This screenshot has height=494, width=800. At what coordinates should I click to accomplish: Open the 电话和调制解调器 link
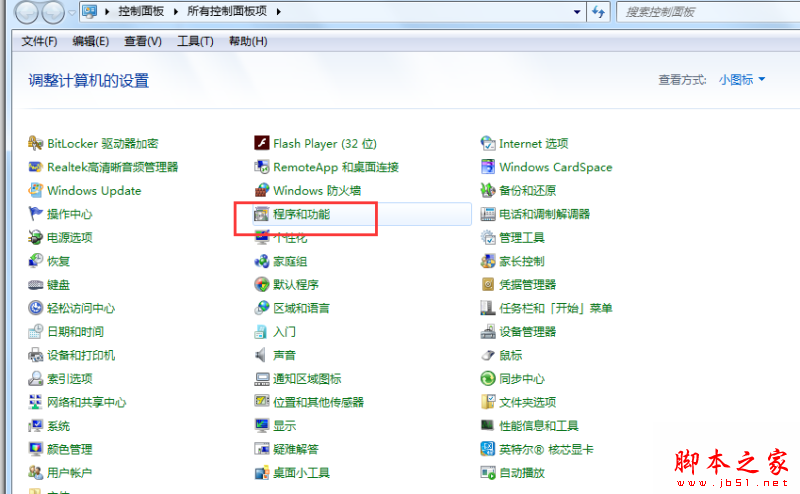point(544,214)
